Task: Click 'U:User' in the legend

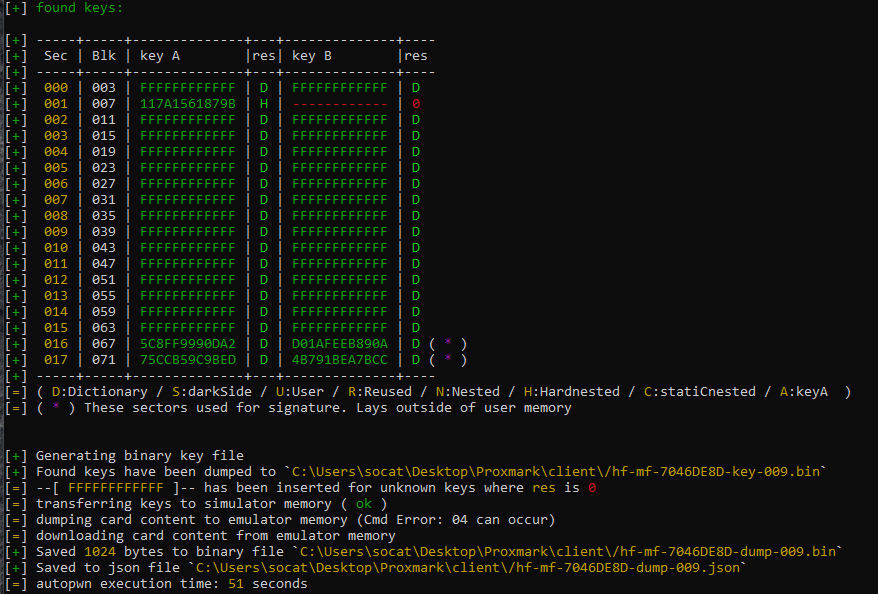Action: coord(300,392)
